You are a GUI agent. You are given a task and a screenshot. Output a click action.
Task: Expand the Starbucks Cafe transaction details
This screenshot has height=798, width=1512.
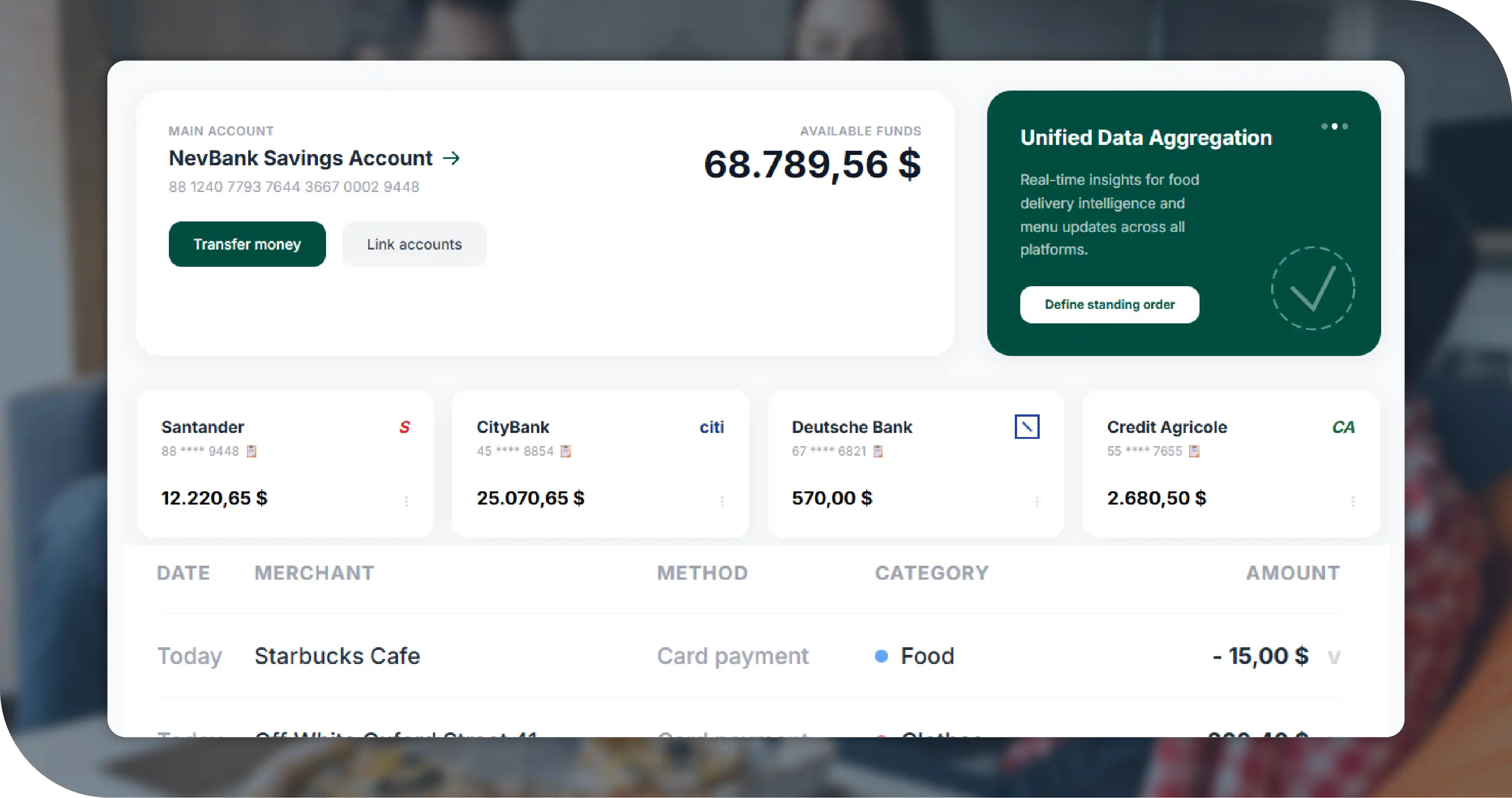click(x=1334, y=657)
